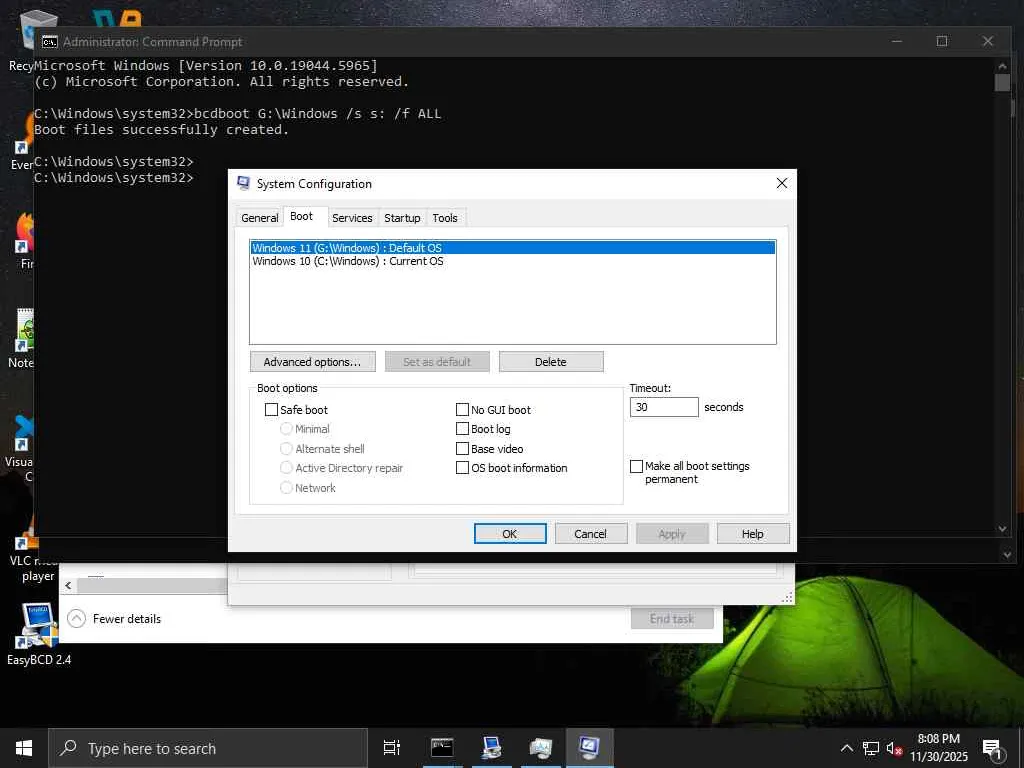Open the taskbar clock and date
This screenshot has height=768, width=1024.
click(x=938, y=748)
